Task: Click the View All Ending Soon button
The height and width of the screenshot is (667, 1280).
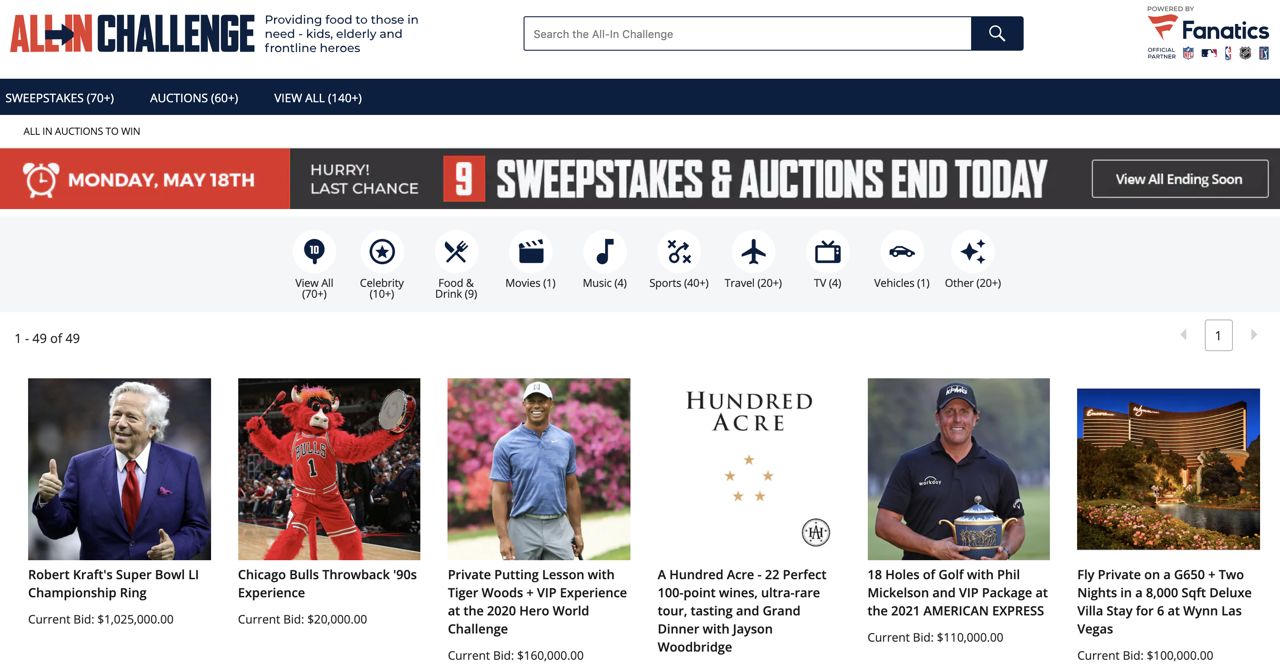Action: [x=1180, y=179]
